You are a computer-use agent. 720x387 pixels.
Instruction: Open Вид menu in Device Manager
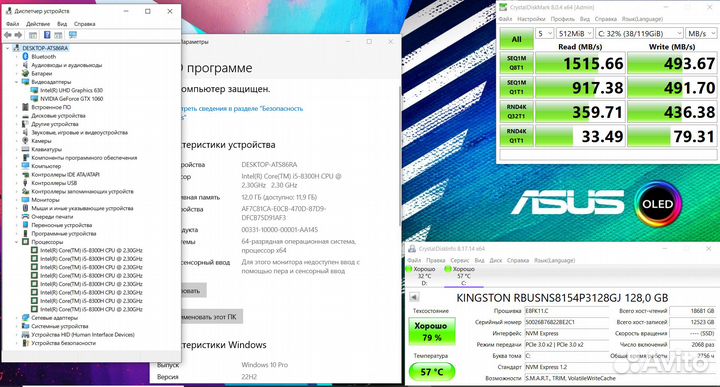[62, 24]
